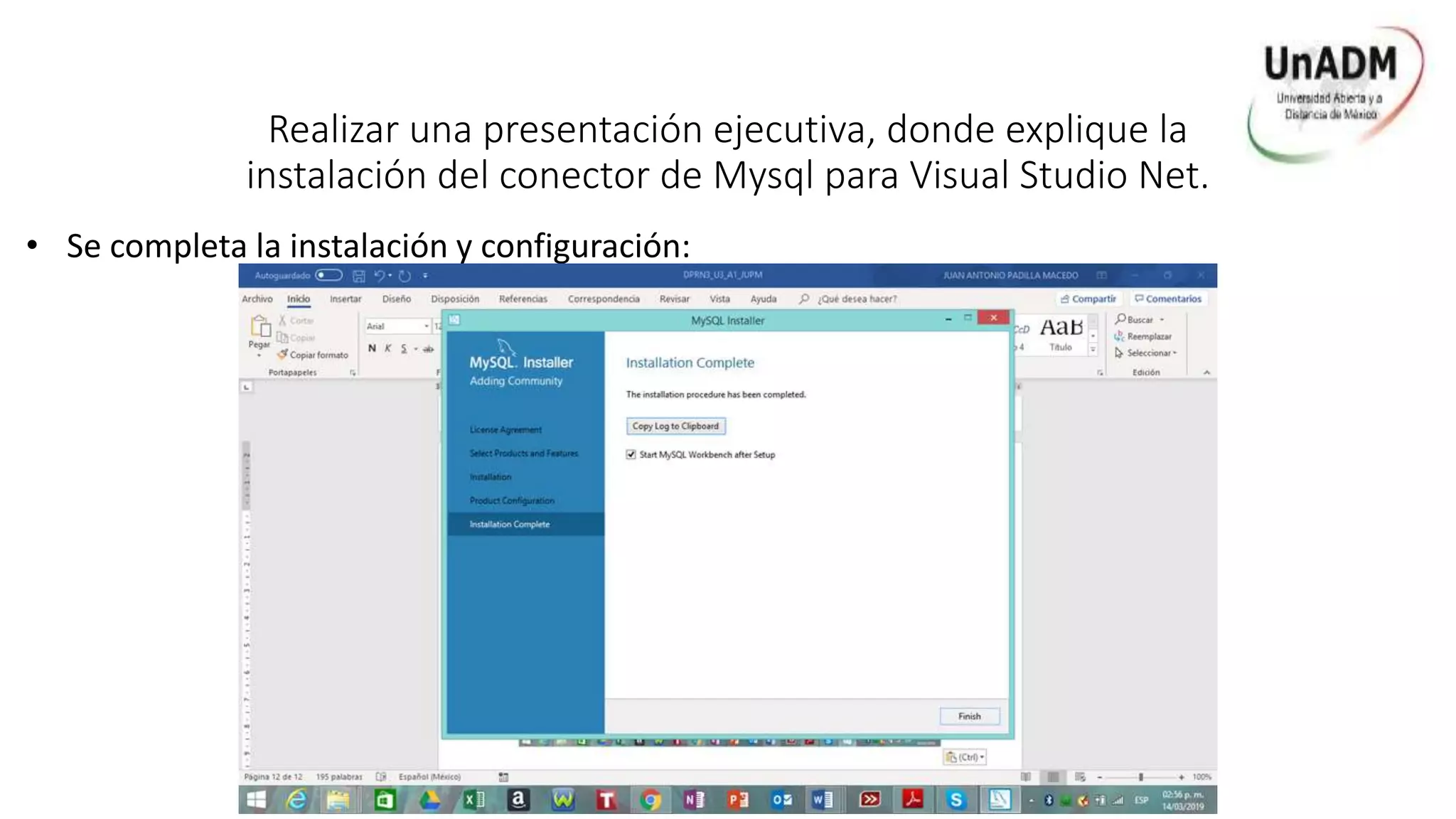Viewport: 1456px width, 819px height.
Task: Switch to the Correspondencia ribbon tab
Action: click(604, 299)
